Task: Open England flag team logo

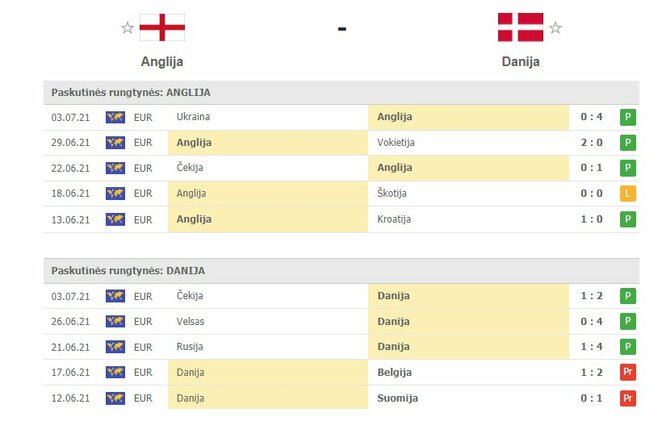Action: (162, 27)
